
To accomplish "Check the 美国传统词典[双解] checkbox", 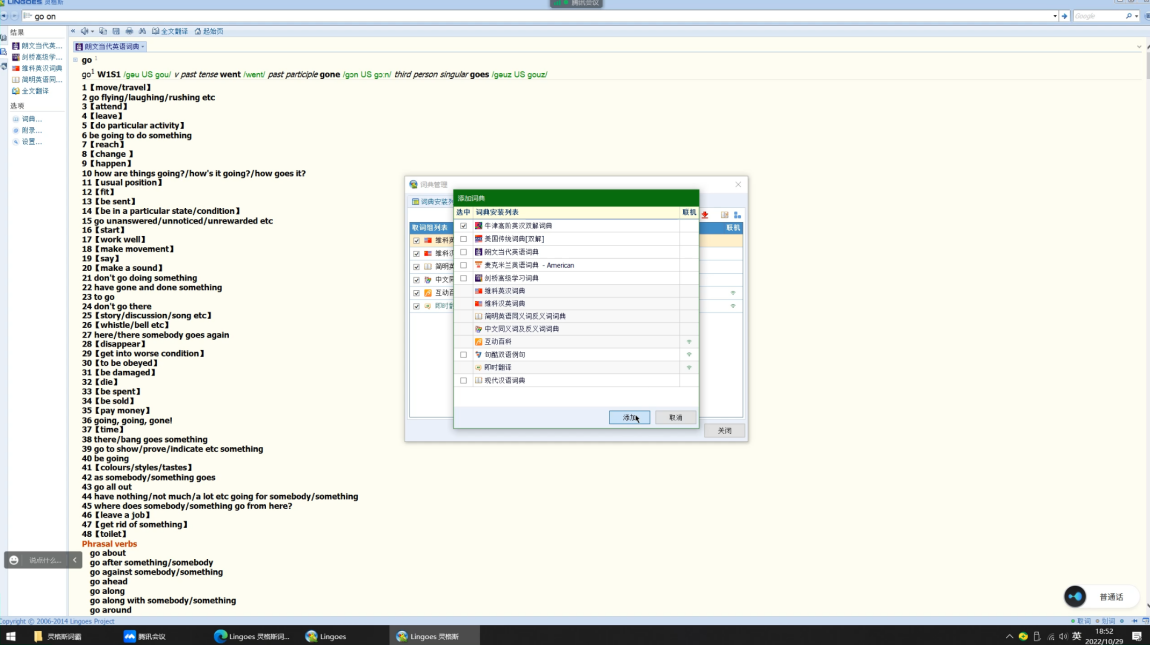I will pos(463,239).
